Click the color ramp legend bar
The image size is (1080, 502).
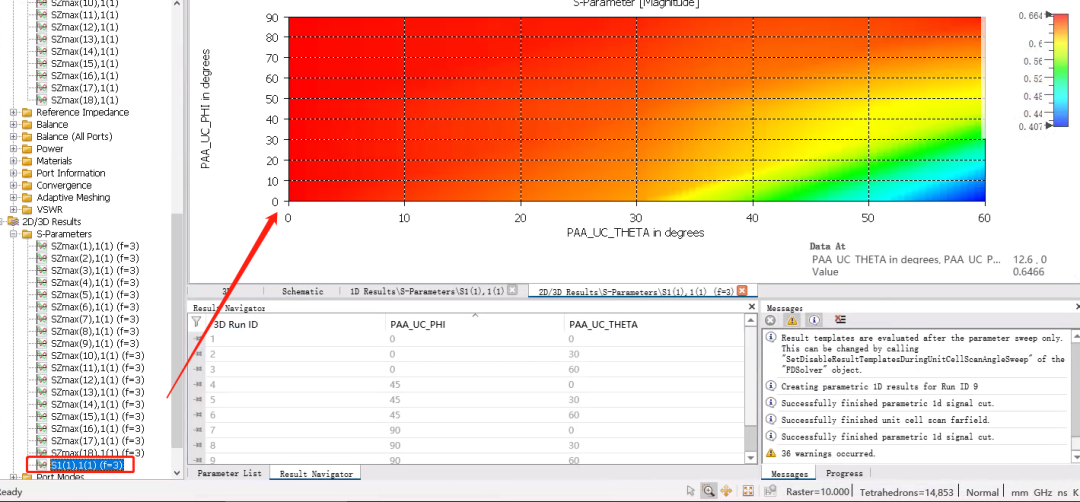(1061, 70)
